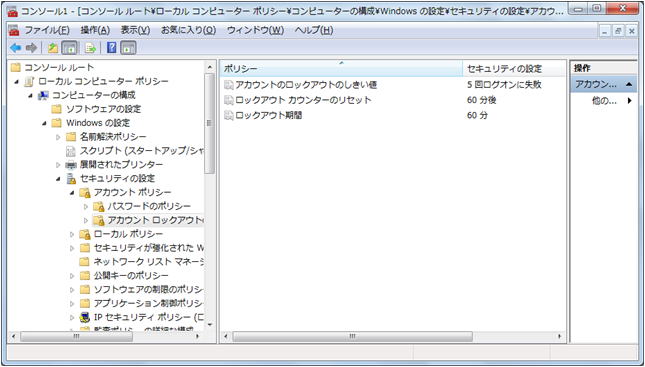Go up one level with folder-up icon
This screenshot has height=367, width=645.
pyautogui.click(x=53, y=48)
